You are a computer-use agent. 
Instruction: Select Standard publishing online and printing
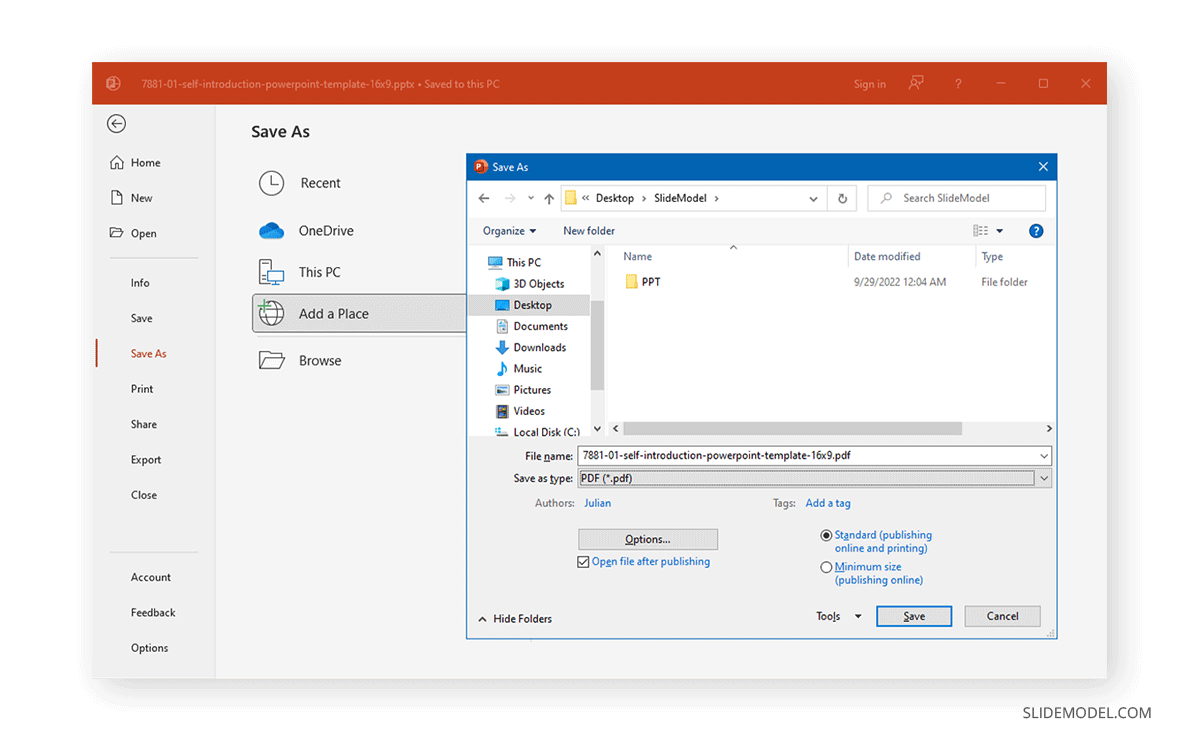(x=827, y=534)
